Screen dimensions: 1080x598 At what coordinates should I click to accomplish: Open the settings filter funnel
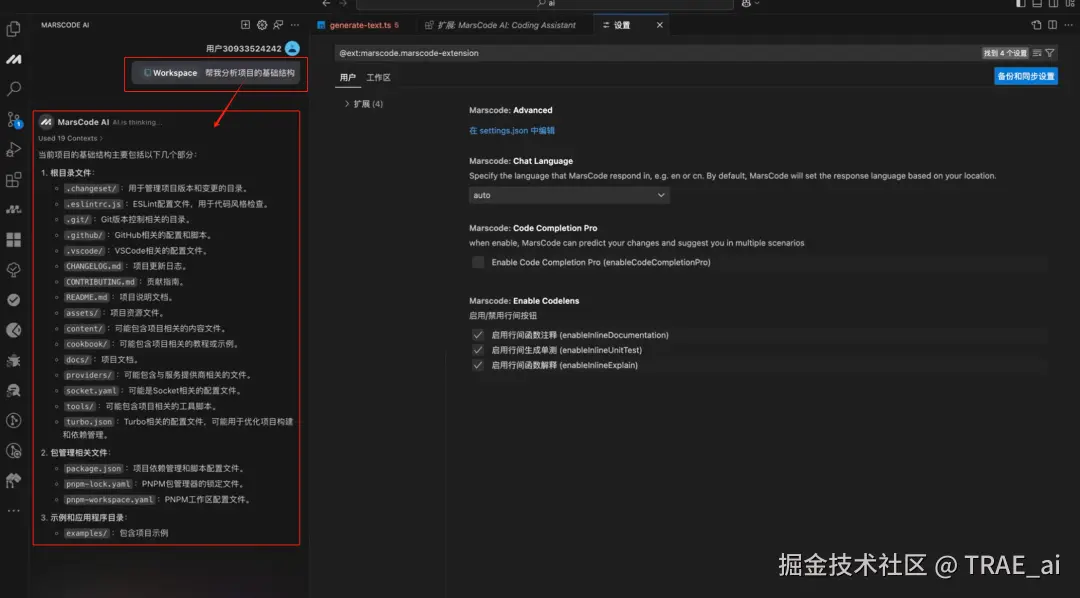(1050, 53)
